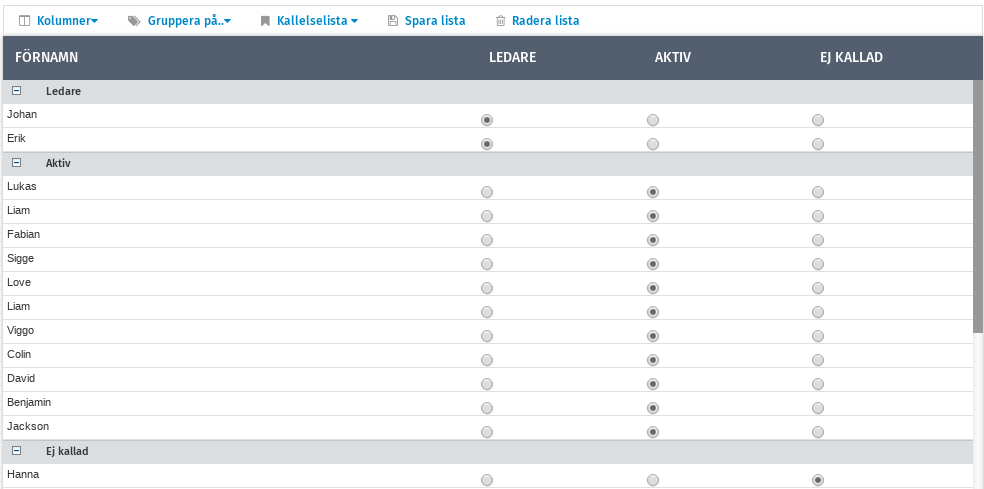This screenshot has height=489, width=984.
Task: Mark Erik as Ej kallad
Action: click(x=818, y=144)
